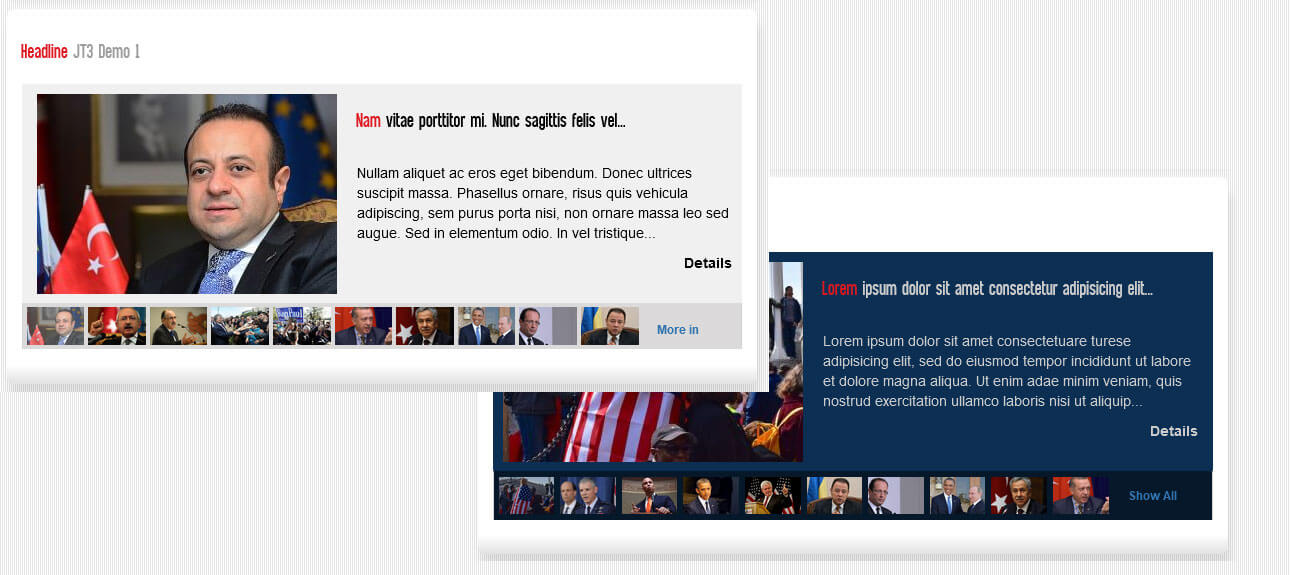Open the 'Nam vitae porttitor mi' headline
Screen dimensions: 1290x575
click(x=490, y=121)
